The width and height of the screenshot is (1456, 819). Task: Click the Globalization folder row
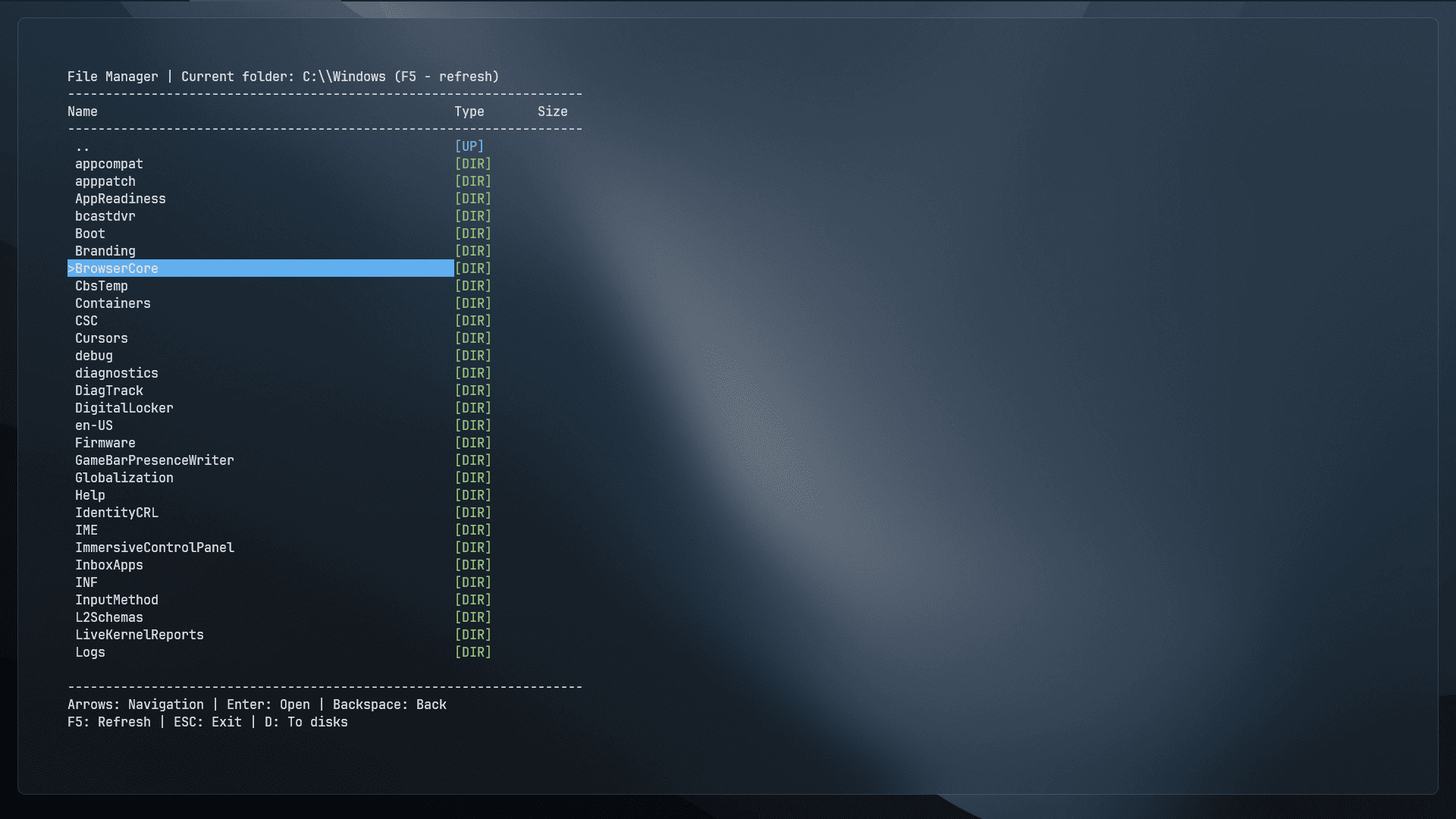point(124,478)
